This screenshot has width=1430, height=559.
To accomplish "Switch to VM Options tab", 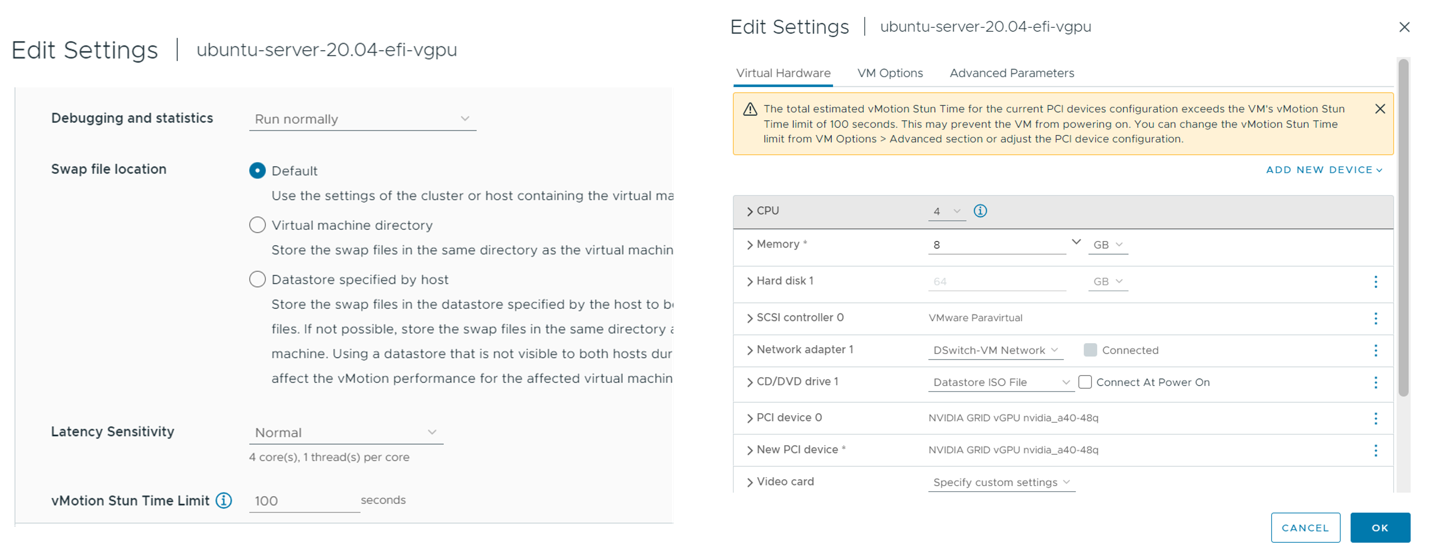I will click(x=890, y=73).
